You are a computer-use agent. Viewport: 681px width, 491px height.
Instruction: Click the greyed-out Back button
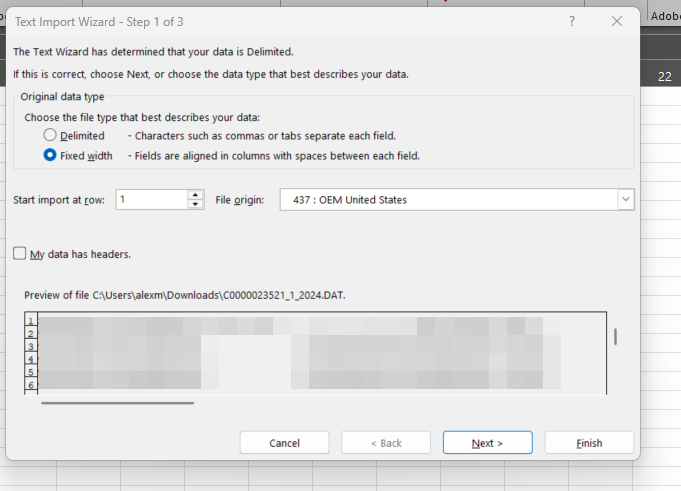386,443
